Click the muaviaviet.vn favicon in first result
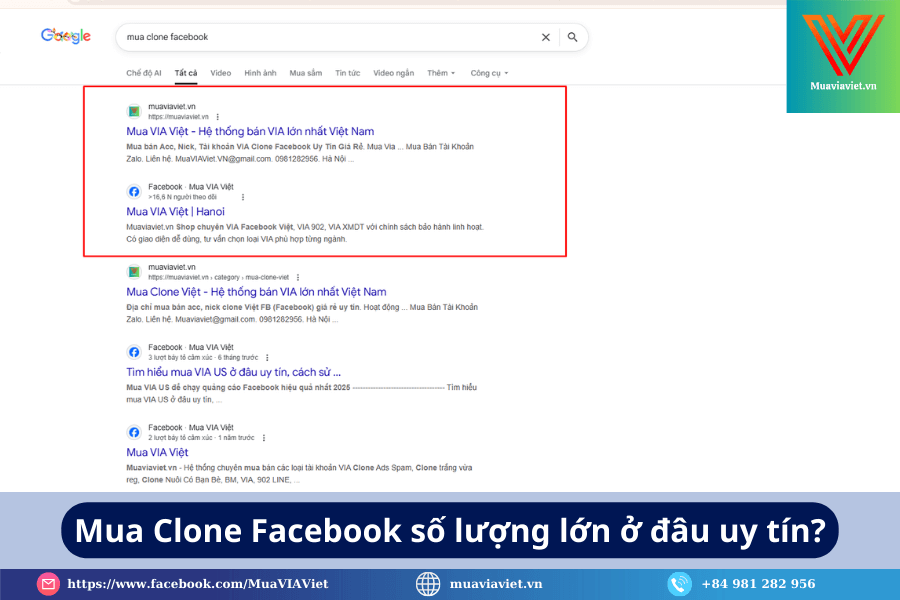The height and width of the screenshot is (600, 900). click(x=133, y=110)
